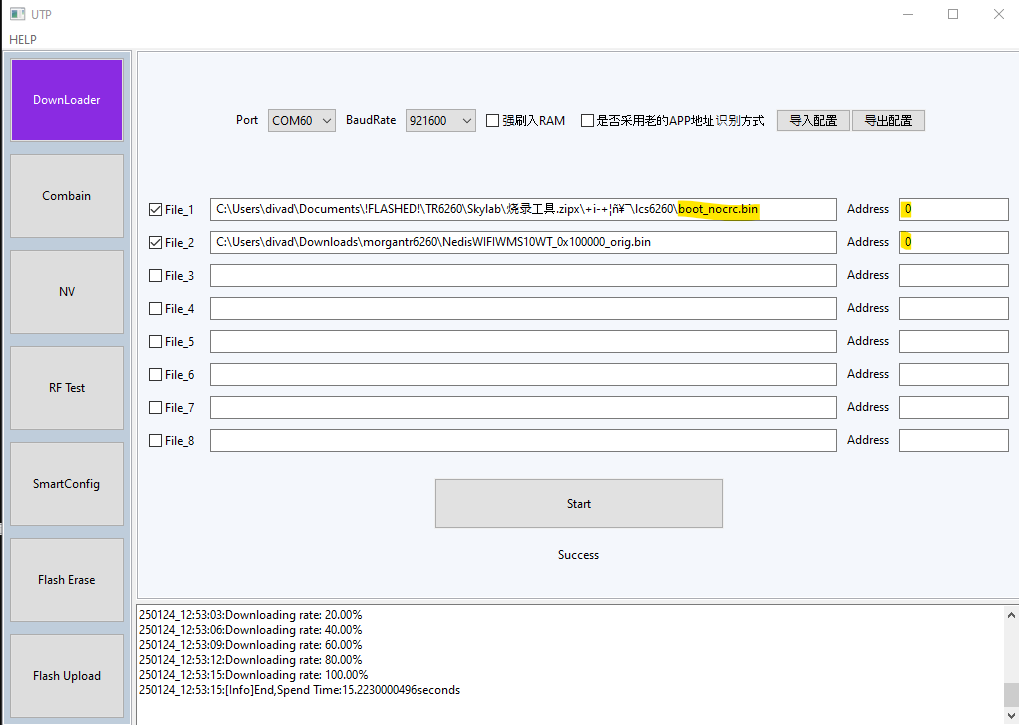
Task: Click the 导入配置 button
Action: pos(813,121)
